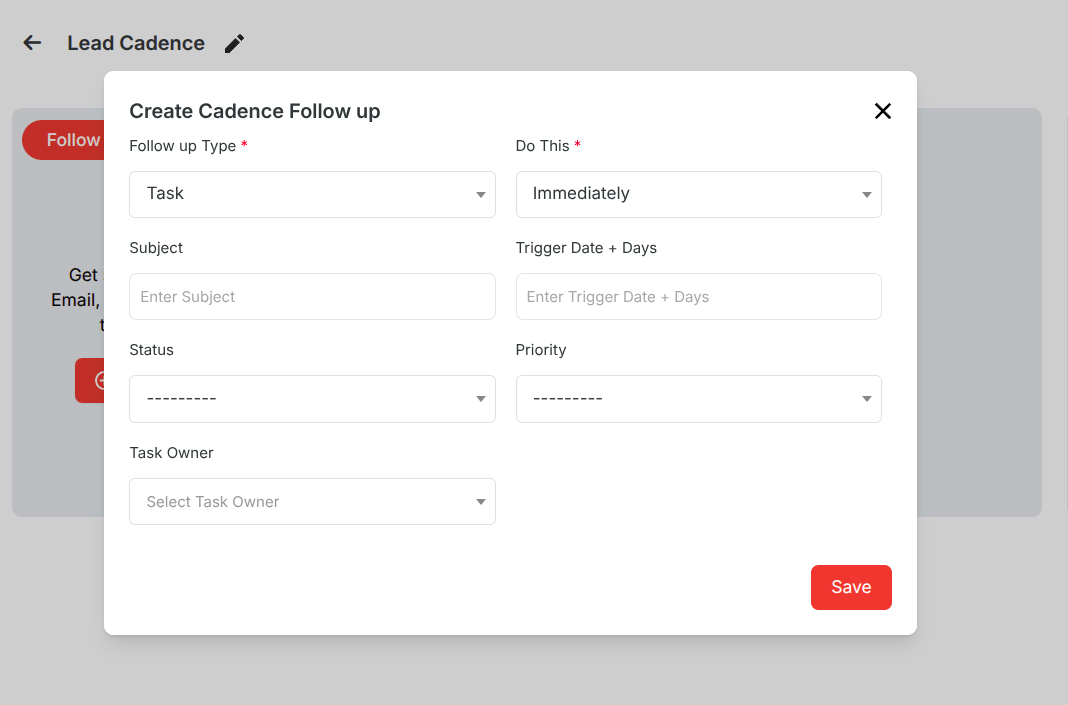Open the Select Task Owner dropdown
This screenshot has height=705, width=1068.
[312, 501]
